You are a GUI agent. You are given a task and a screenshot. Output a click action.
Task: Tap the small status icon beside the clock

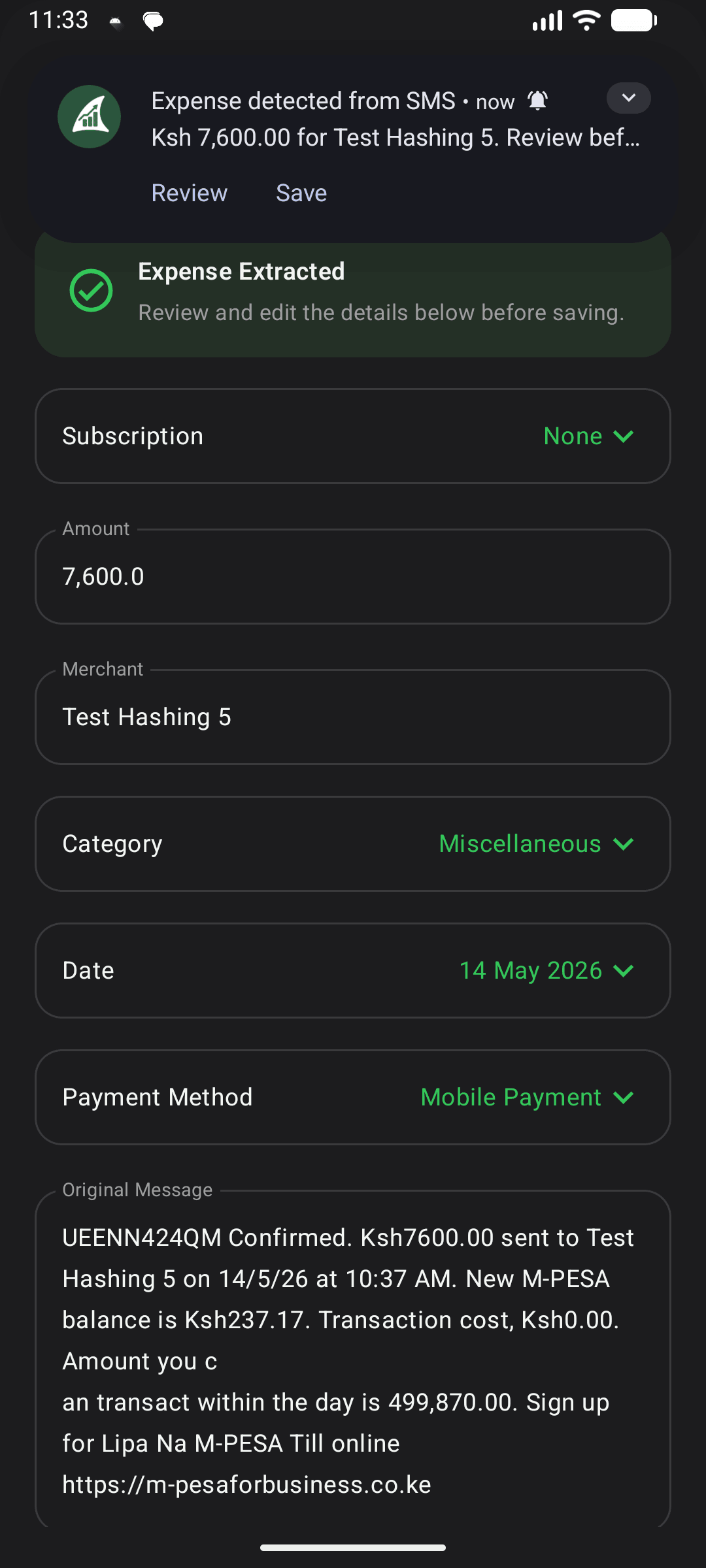pos(116,23)
